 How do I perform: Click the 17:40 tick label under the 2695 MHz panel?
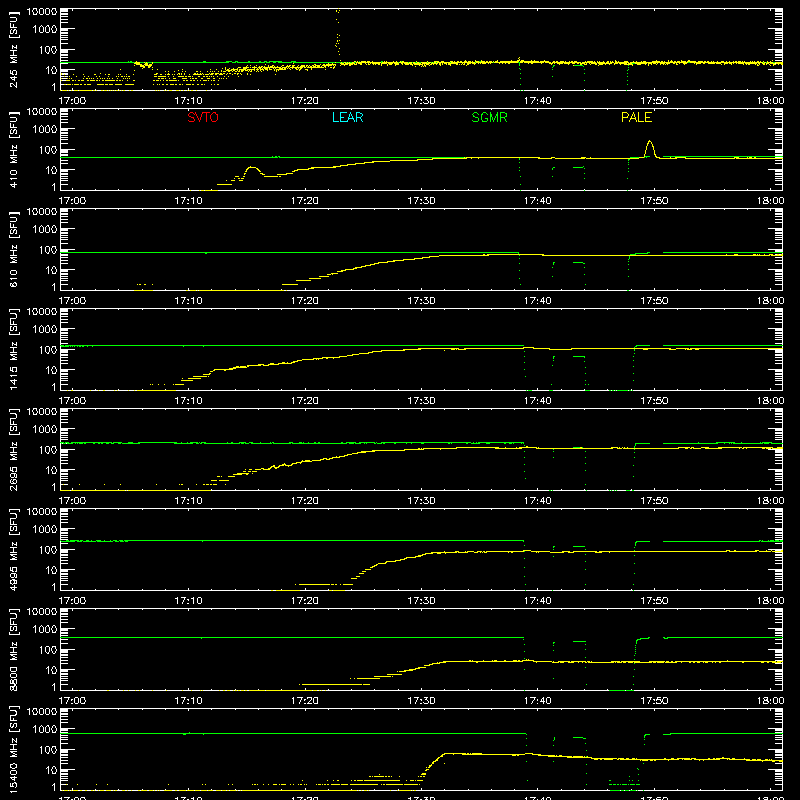pos(538,501)
